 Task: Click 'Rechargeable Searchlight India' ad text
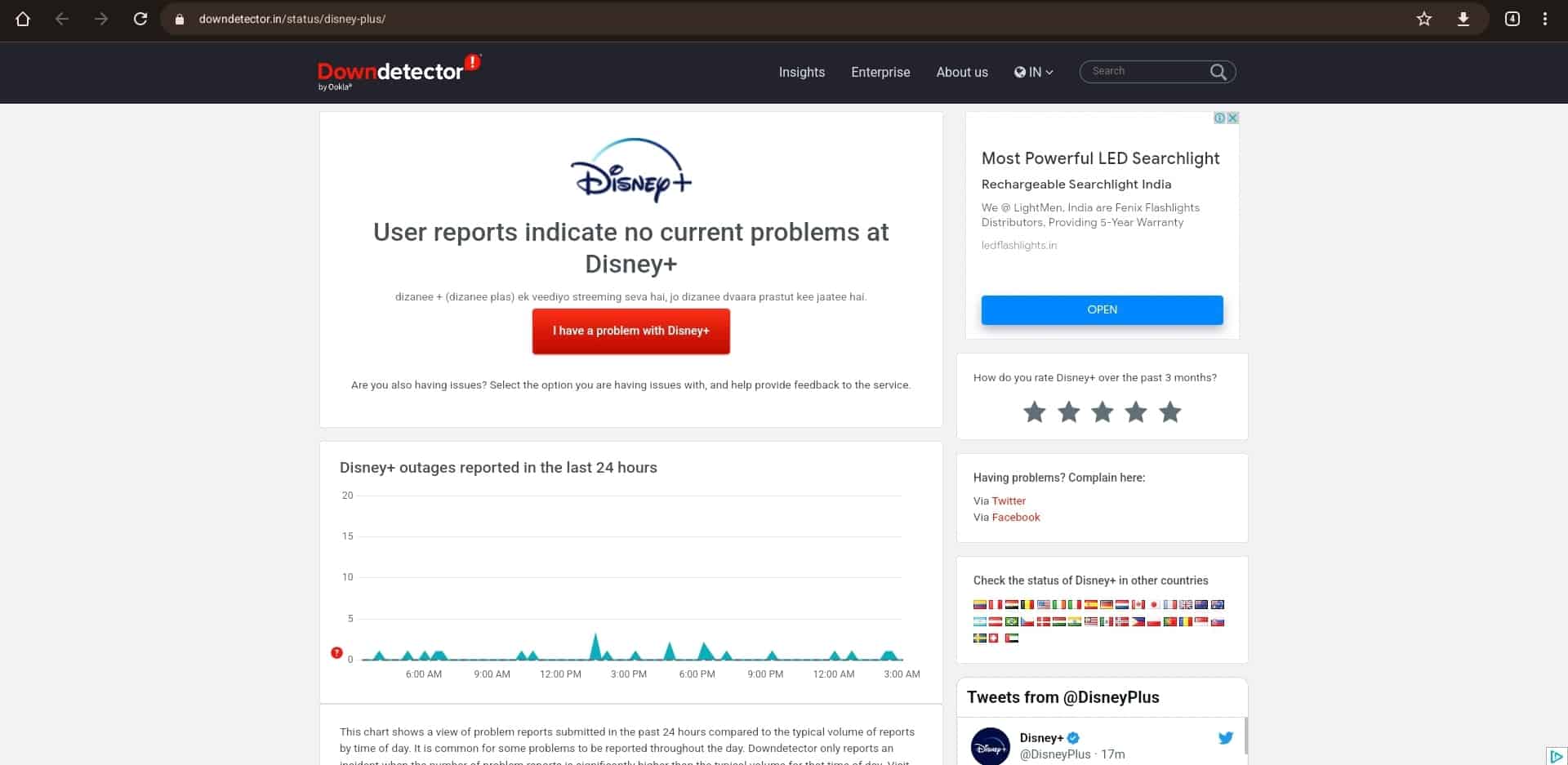(x=1076, y=185)
